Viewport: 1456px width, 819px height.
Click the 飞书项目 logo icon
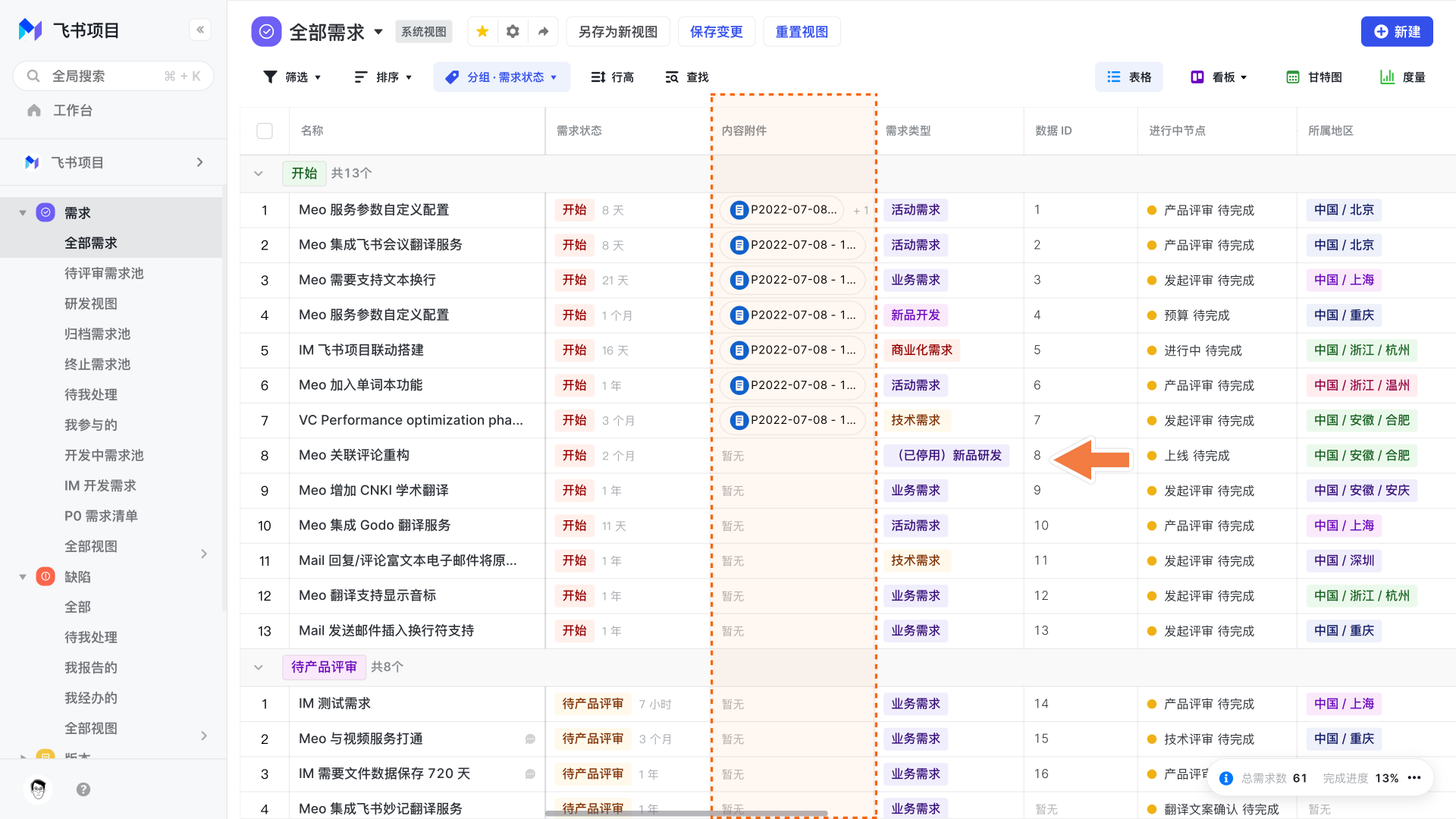click(x=30, y=30)
